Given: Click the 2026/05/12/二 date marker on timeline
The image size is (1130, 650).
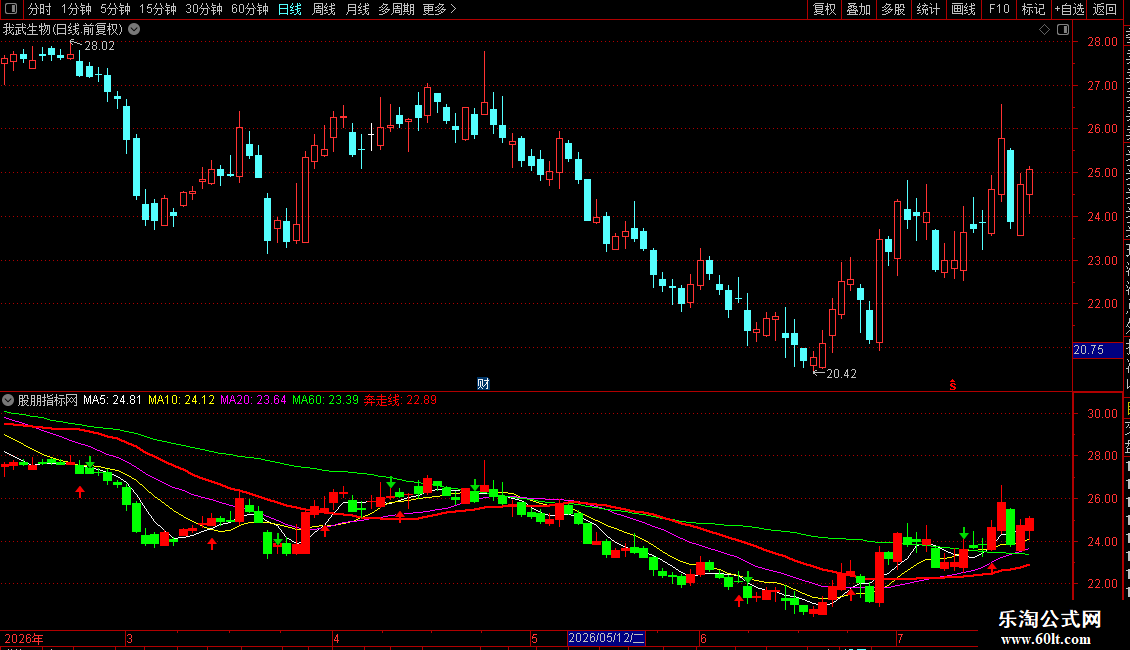Looking at the screenshot, I should coord(606,638).
